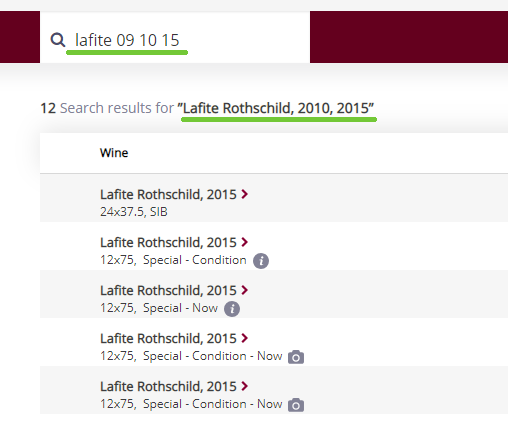Image resolution: width=514 pixels, height=429 pixels.
Task: Expand chevron next to 24x37.5 SIB Lafite 2015
Action: [245, 194]
